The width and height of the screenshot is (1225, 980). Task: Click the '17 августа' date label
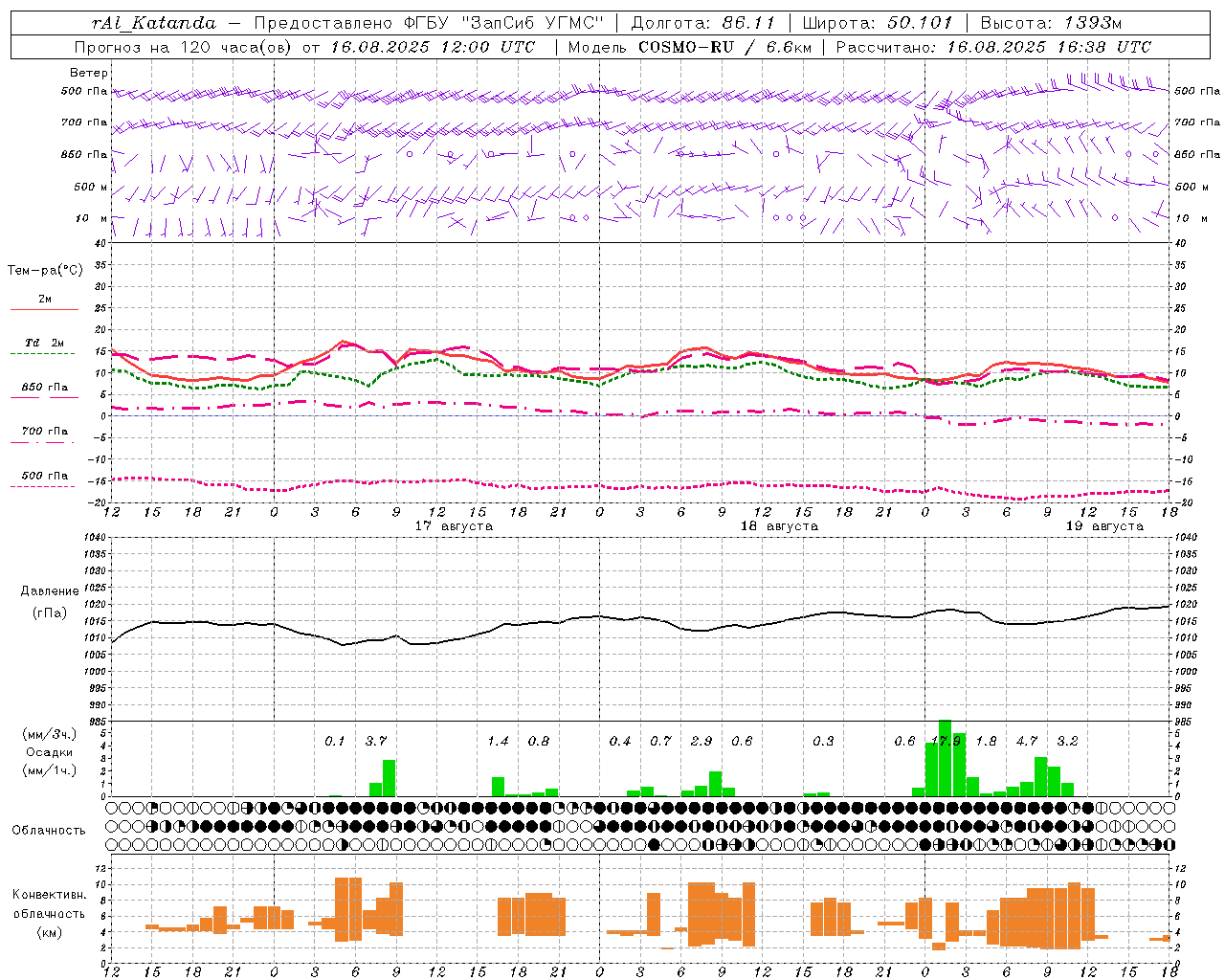(x=454, y=526)
